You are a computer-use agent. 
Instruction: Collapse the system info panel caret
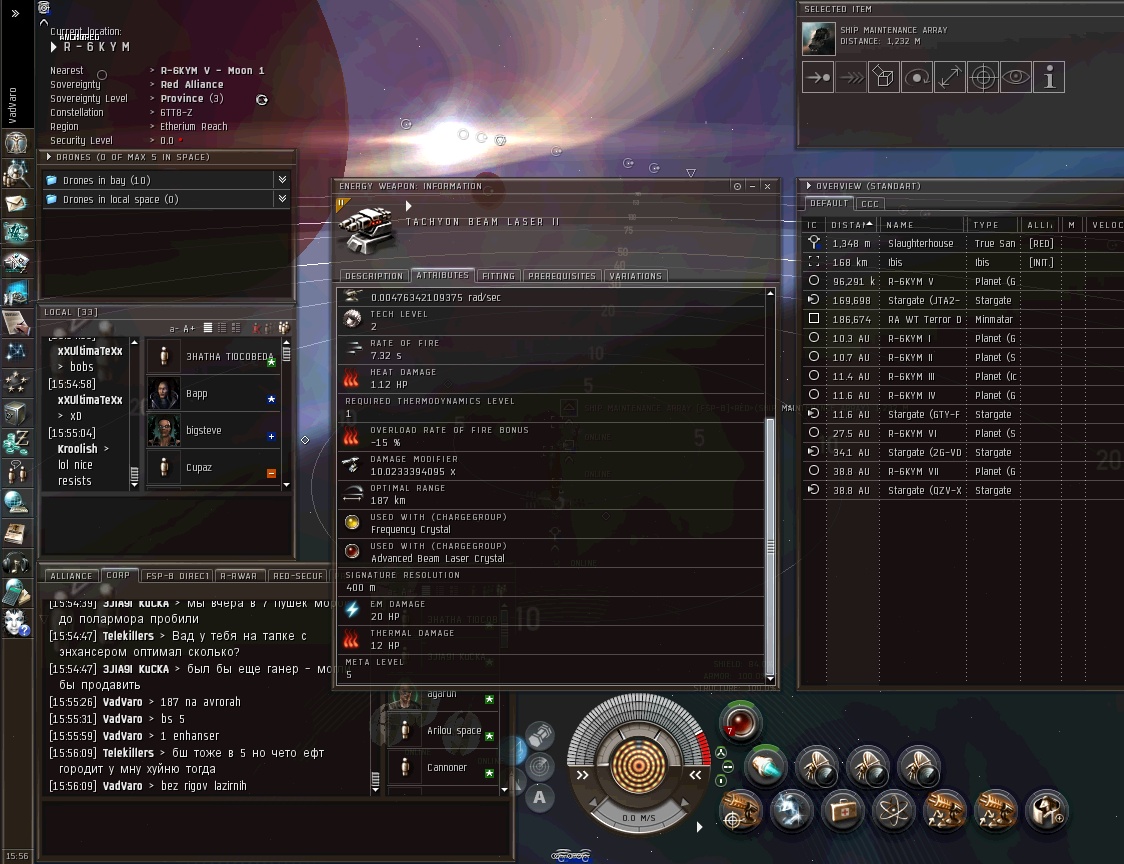44,22
